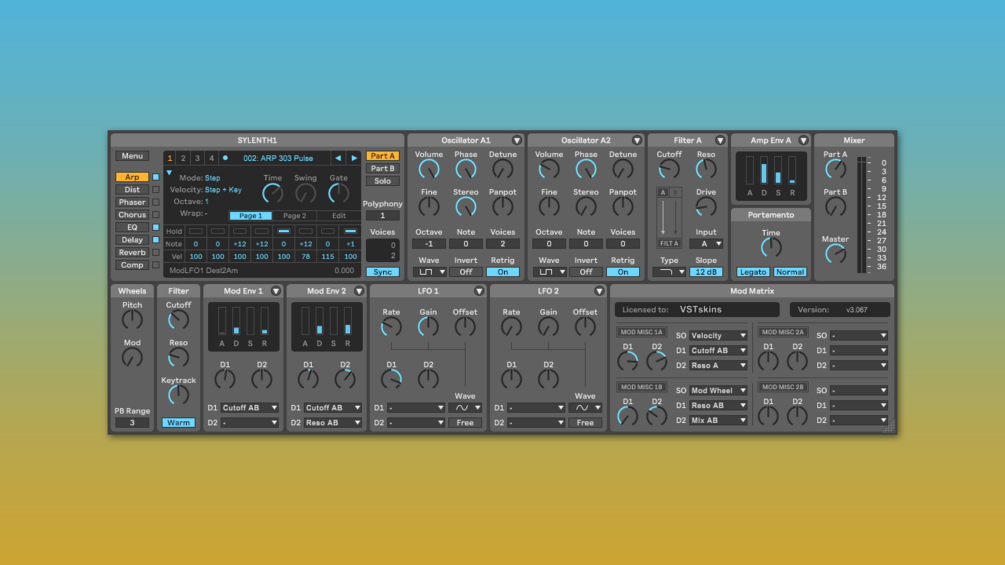
Task: Open LFO 1 options triangle
Action: coord(479,291)
